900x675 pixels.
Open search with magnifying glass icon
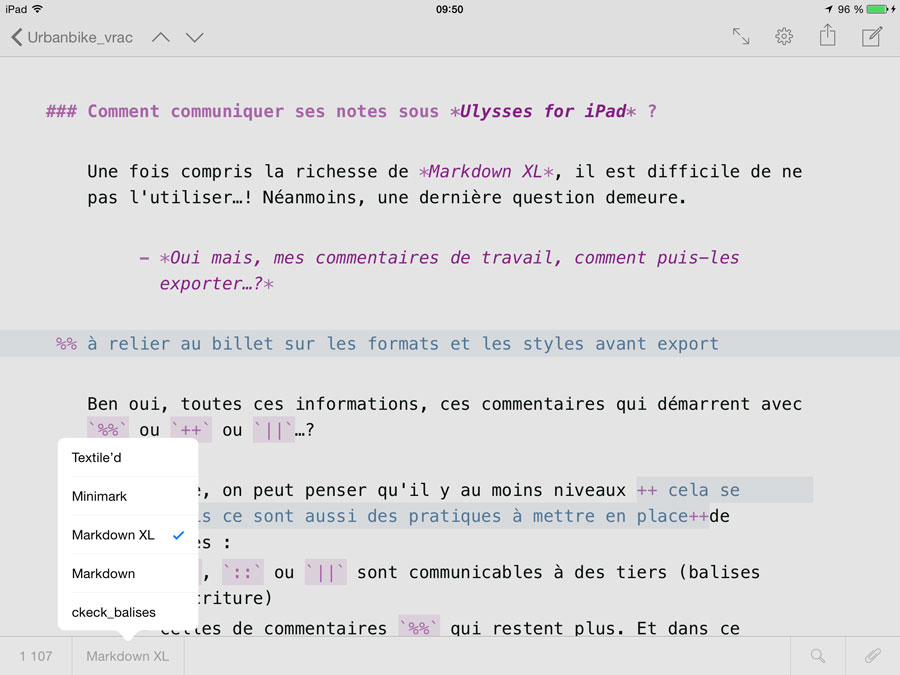click(818, 656)
